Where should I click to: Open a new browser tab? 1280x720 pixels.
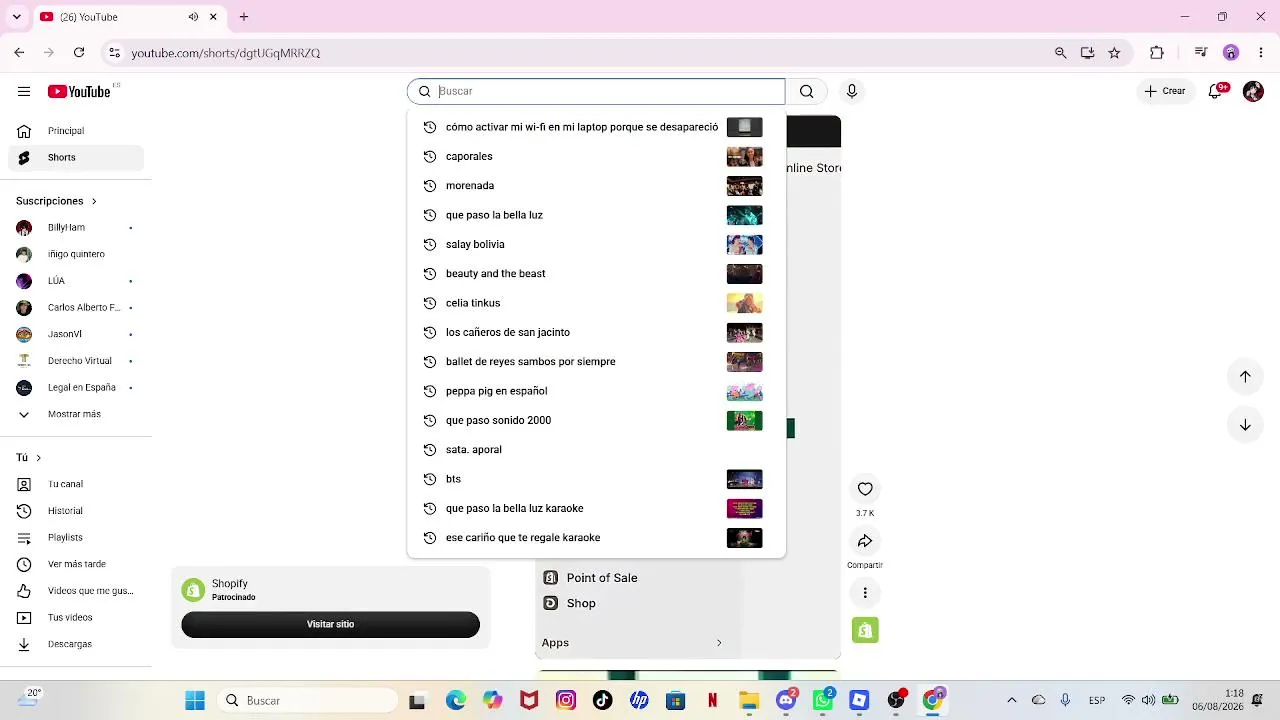click(243, 17)
